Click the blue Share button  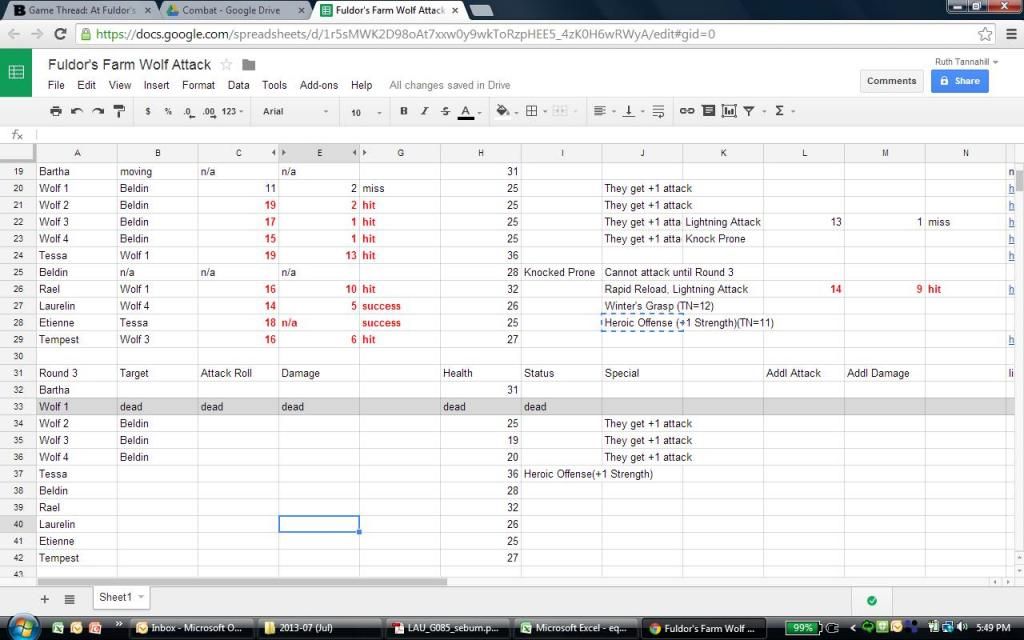pyautogui.click(x=959, y=81)
